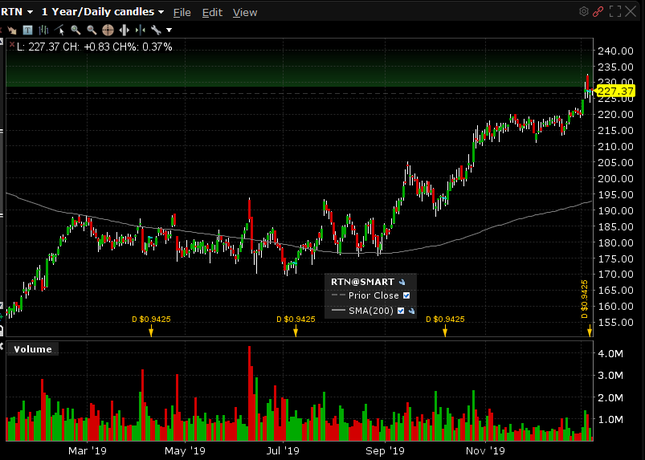Click the bar chart type icon
The width and height of the screenshot is (645, 460).
point(43,30)
